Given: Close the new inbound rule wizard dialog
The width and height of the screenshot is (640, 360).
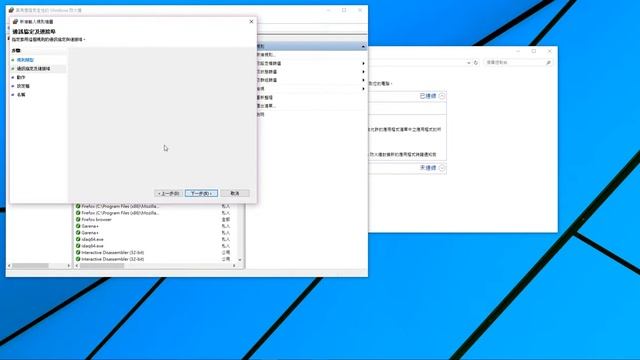Looking at the screenshot, I should pos(251,21).
